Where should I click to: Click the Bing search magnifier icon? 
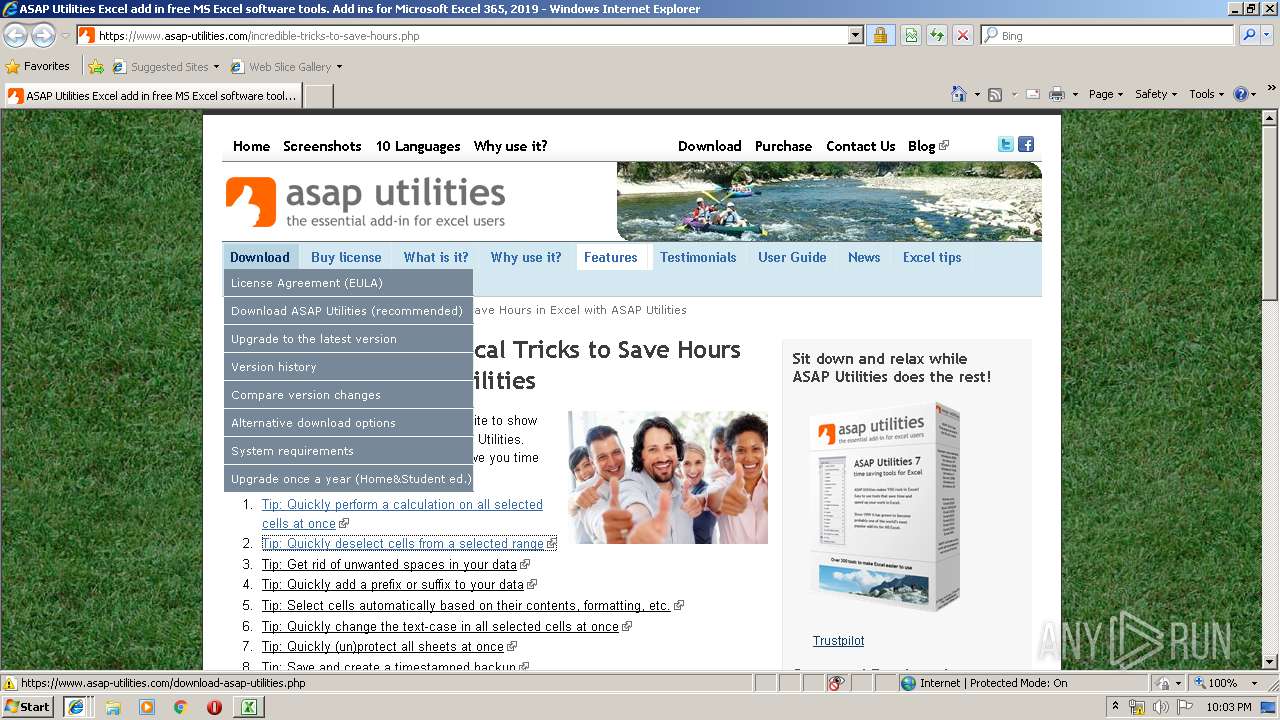coord(1249,35)
